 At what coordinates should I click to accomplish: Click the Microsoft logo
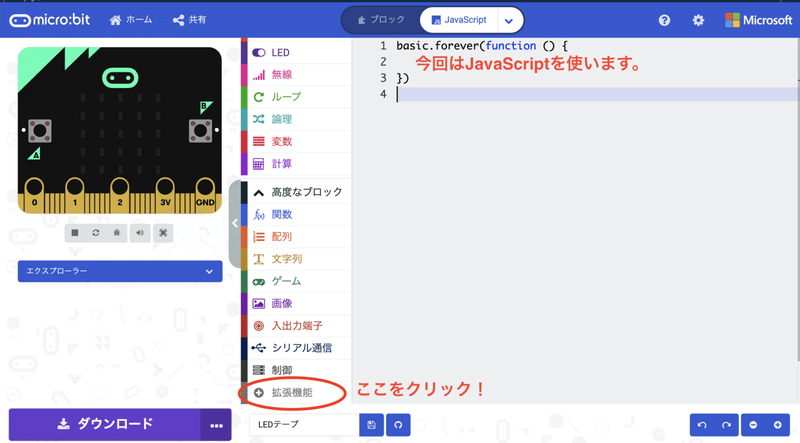759,20
